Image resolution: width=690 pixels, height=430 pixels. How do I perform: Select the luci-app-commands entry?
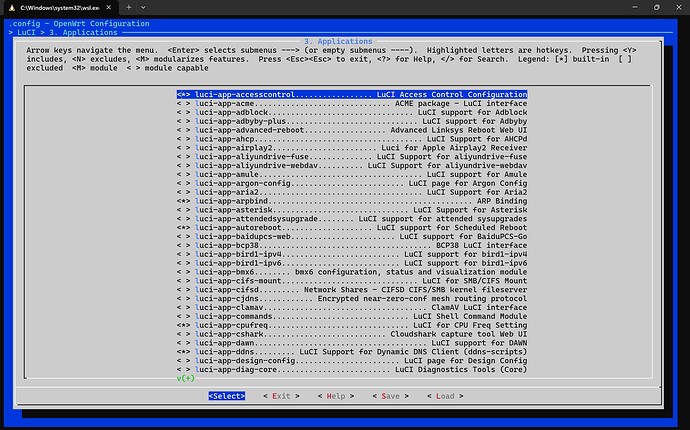tap(352, 316)
